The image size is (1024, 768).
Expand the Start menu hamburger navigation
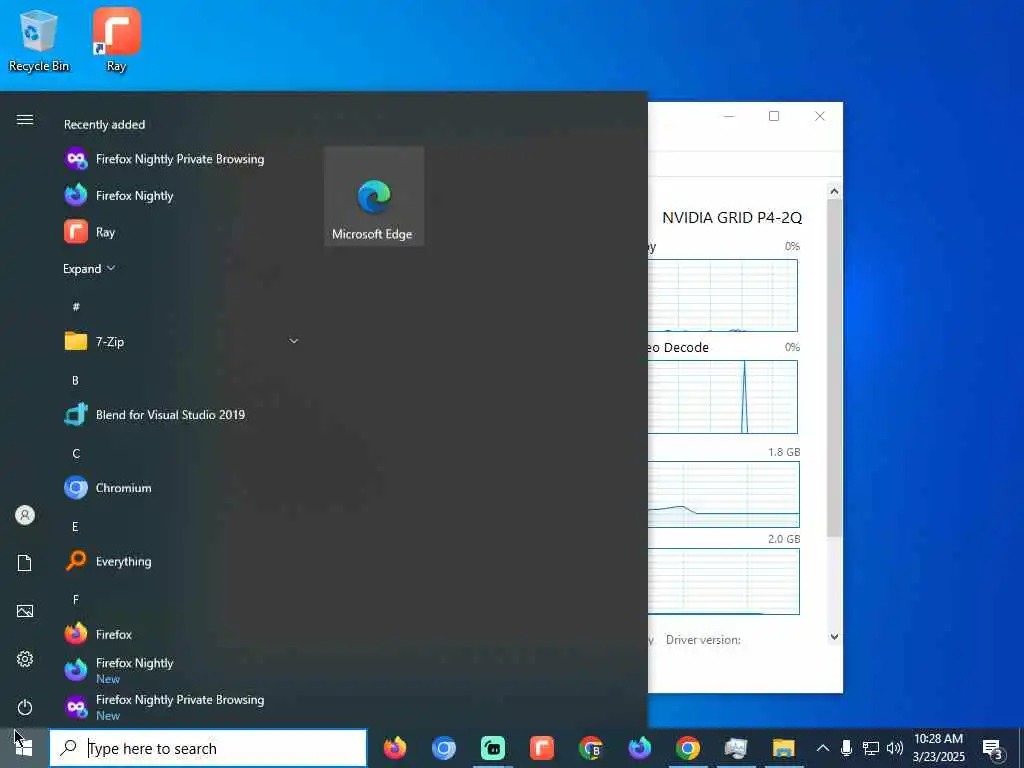click(25, 120)
